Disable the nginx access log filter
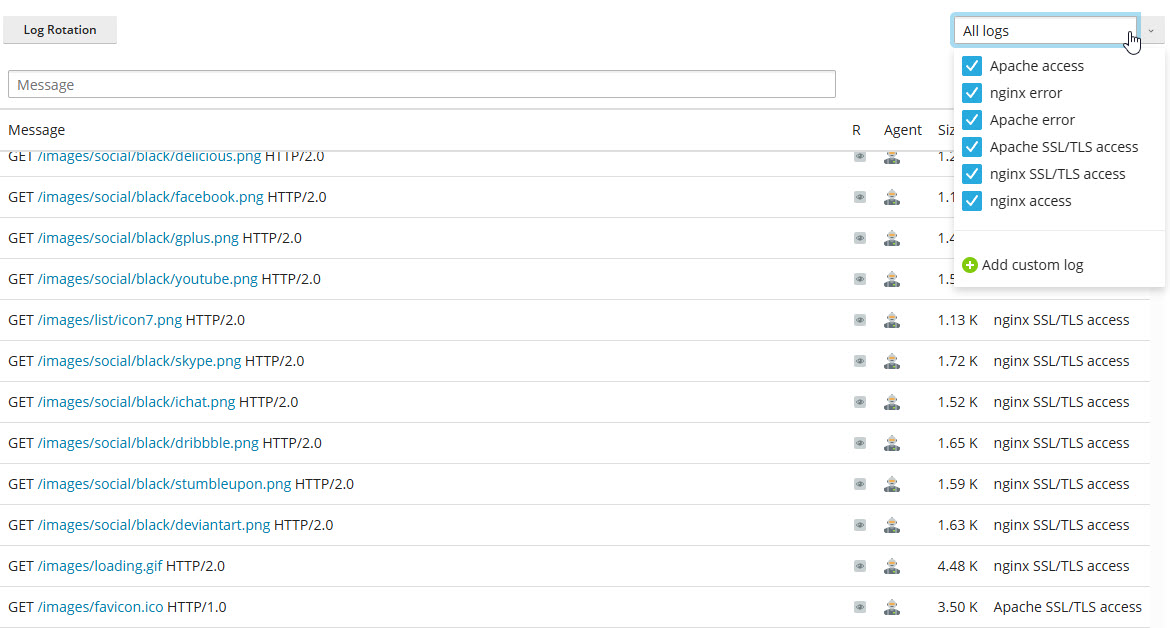The image size is (1170, 628). coord(972,201)
